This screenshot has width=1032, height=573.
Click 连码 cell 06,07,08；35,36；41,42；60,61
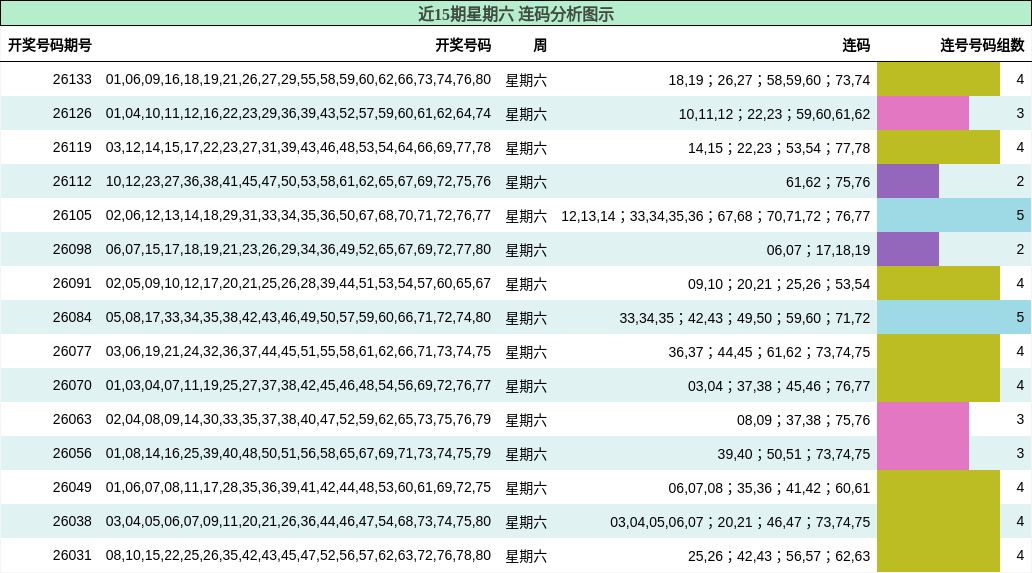point(769,488)
